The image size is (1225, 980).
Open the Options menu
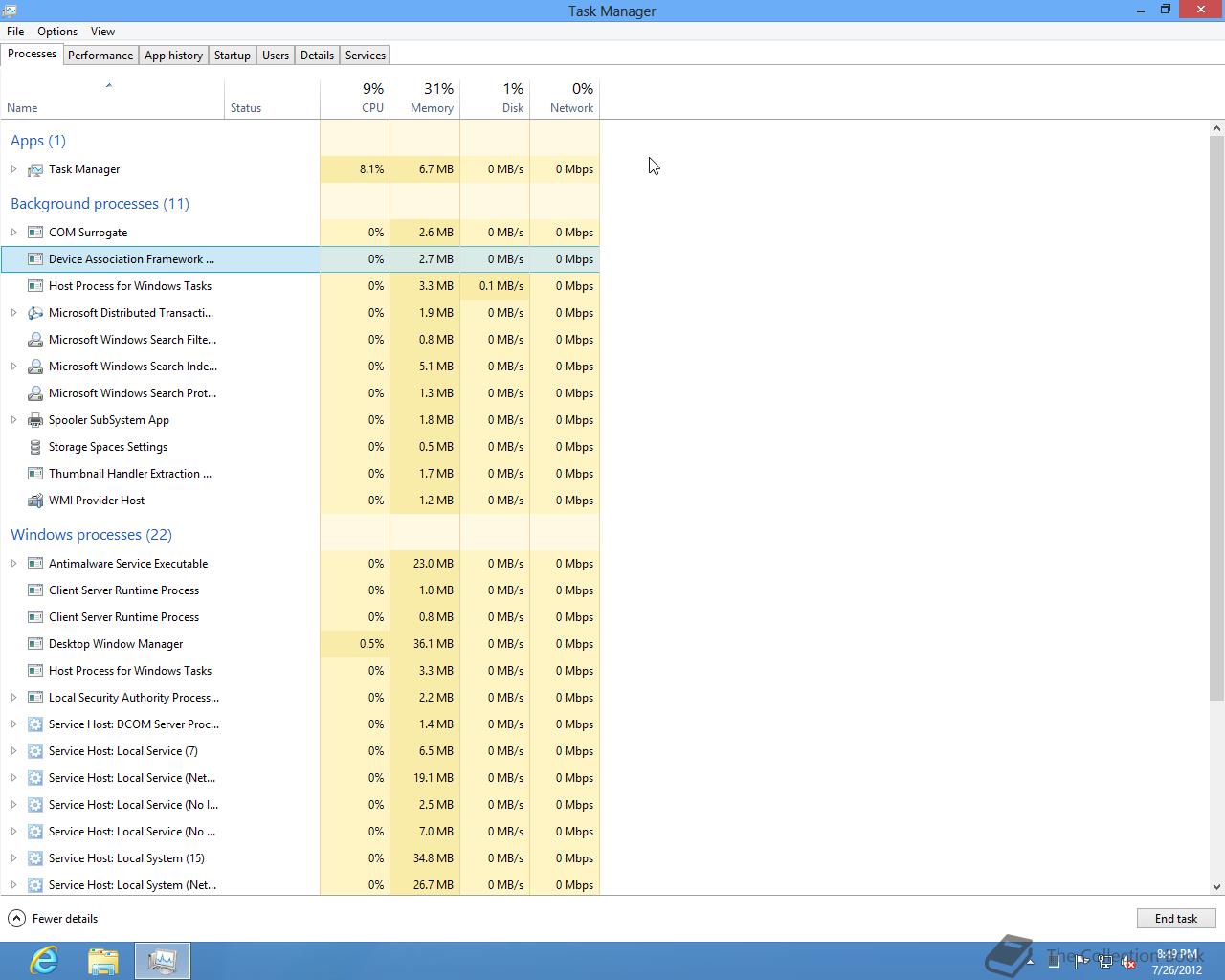coord(57,32)
